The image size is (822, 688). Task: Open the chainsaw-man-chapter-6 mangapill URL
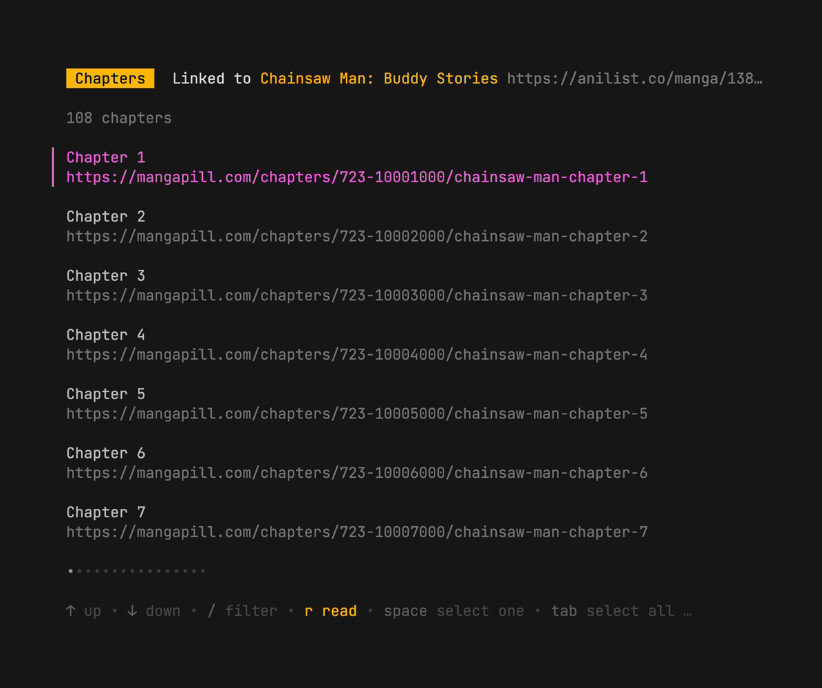pyautogui.click(x=357, y=472)
